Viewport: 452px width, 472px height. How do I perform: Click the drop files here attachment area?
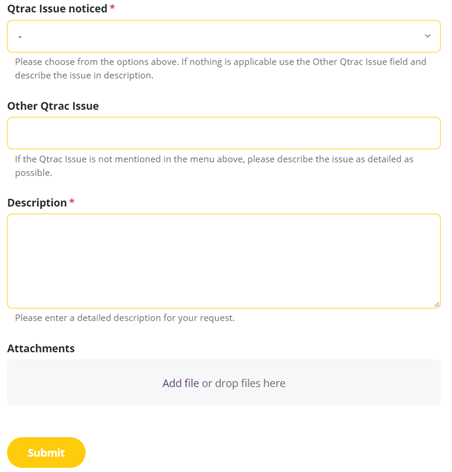tap(224, 383)
